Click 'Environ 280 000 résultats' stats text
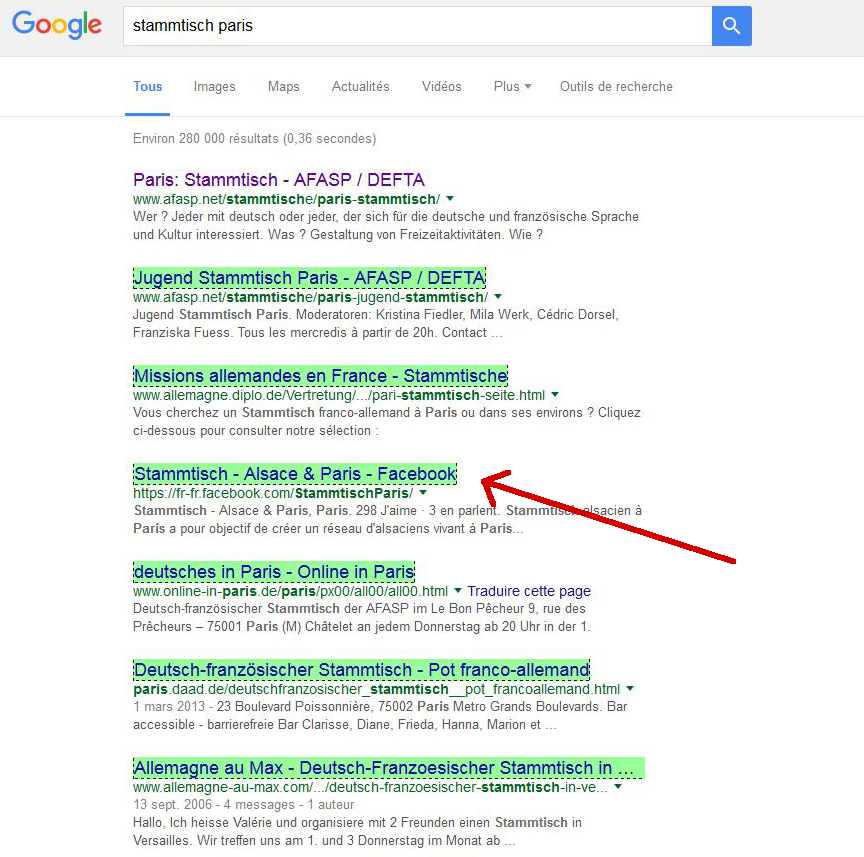864x857 pixels. tap(255, 138)
